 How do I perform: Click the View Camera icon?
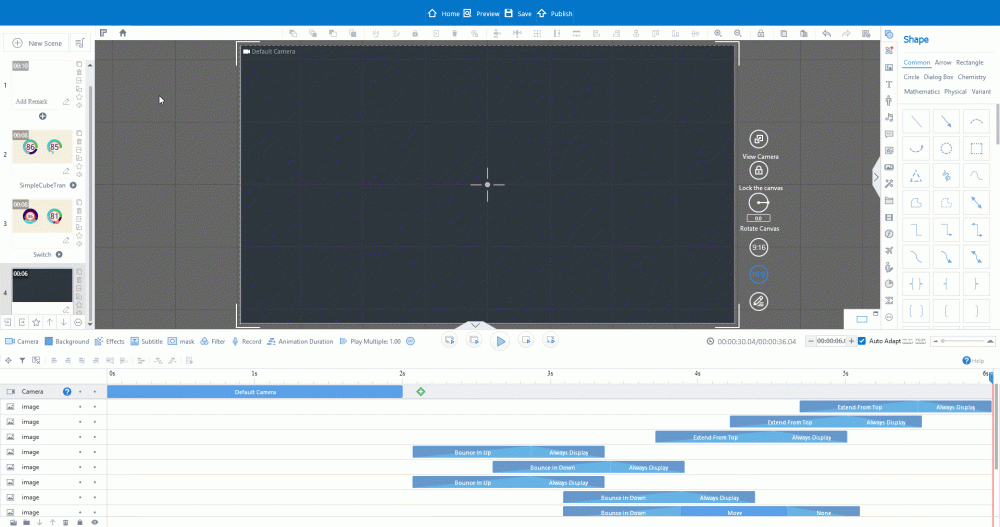coord(759,140)
